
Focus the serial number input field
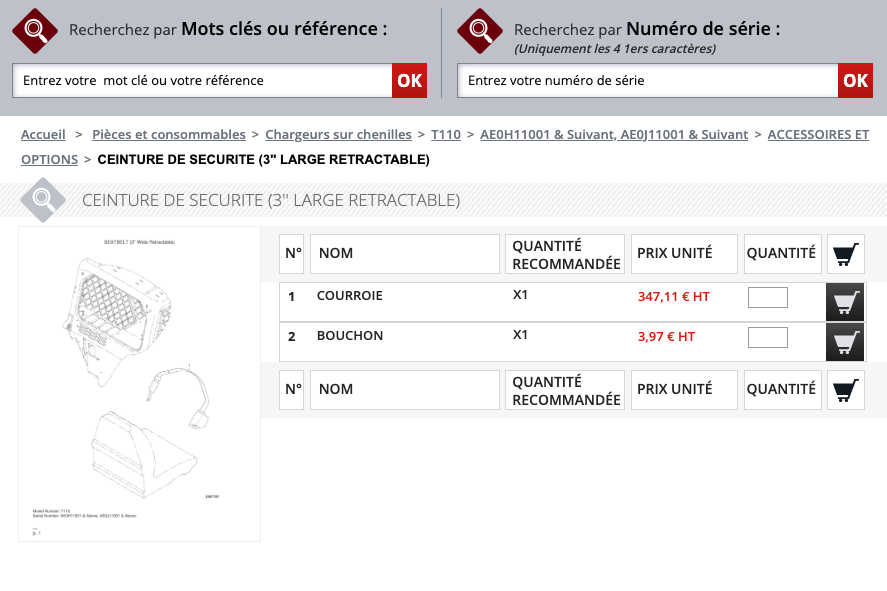pyautogui.click(x=647, y=81)
